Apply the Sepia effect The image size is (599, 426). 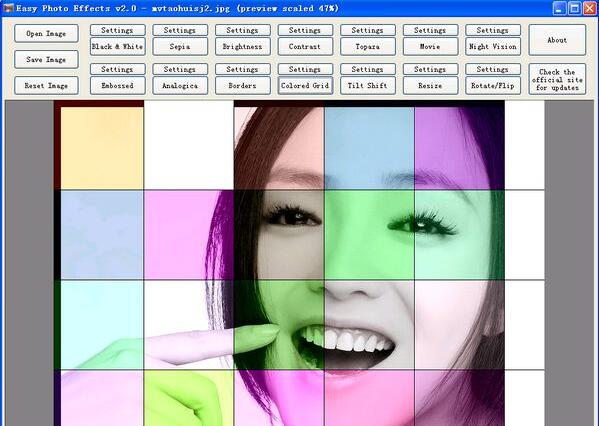click(180, 47)
